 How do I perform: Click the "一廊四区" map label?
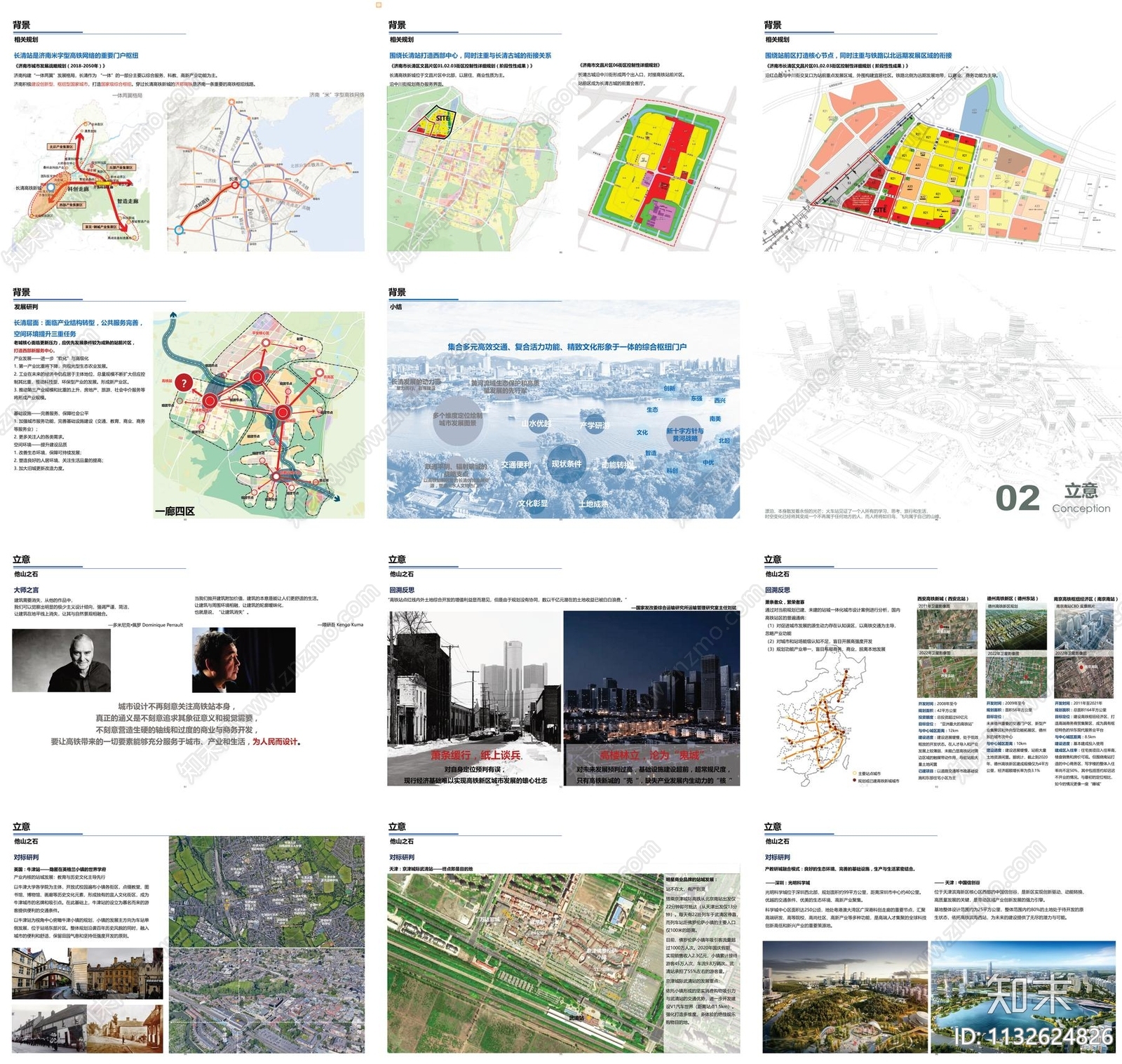pyautogui.click(x=175, y=511)
